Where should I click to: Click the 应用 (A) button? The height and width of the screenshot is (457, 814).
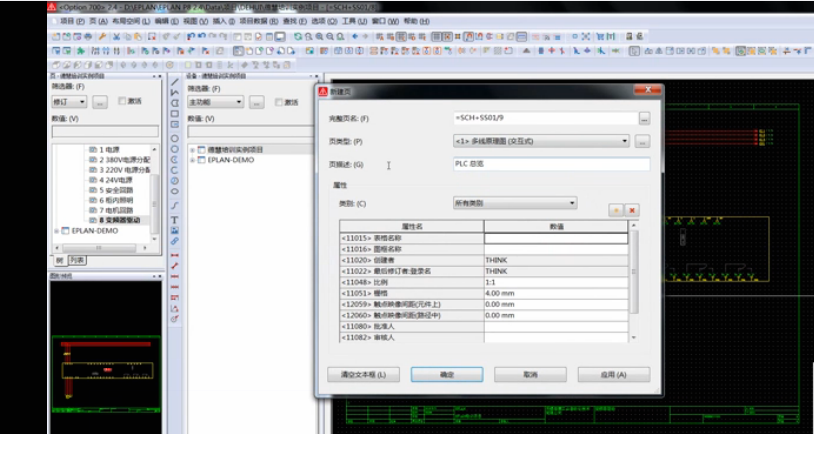coord(614,374)
